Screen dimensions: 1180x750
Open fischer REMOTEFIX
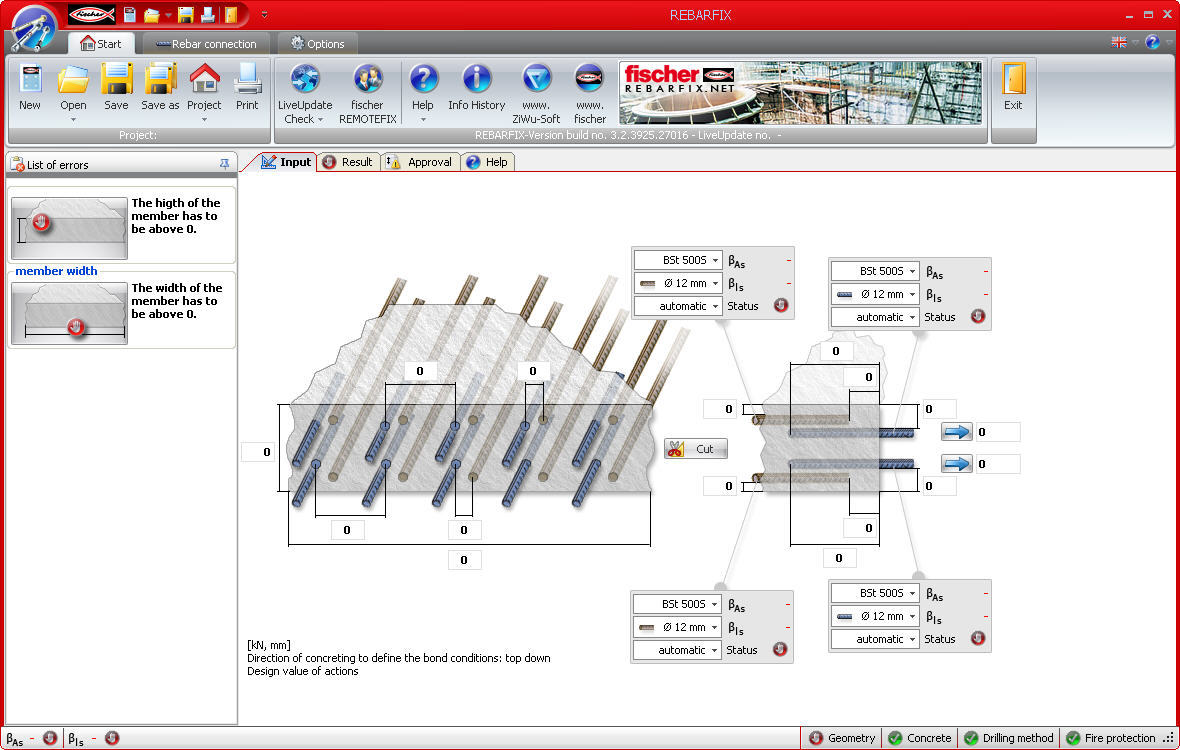pos(367,94)
